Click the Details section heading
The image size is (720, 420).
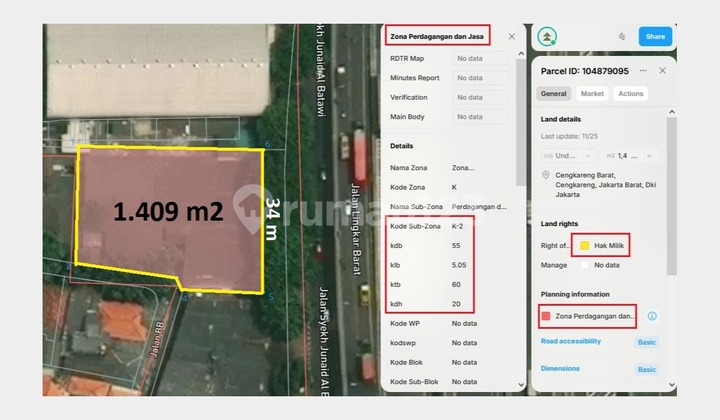401,146
